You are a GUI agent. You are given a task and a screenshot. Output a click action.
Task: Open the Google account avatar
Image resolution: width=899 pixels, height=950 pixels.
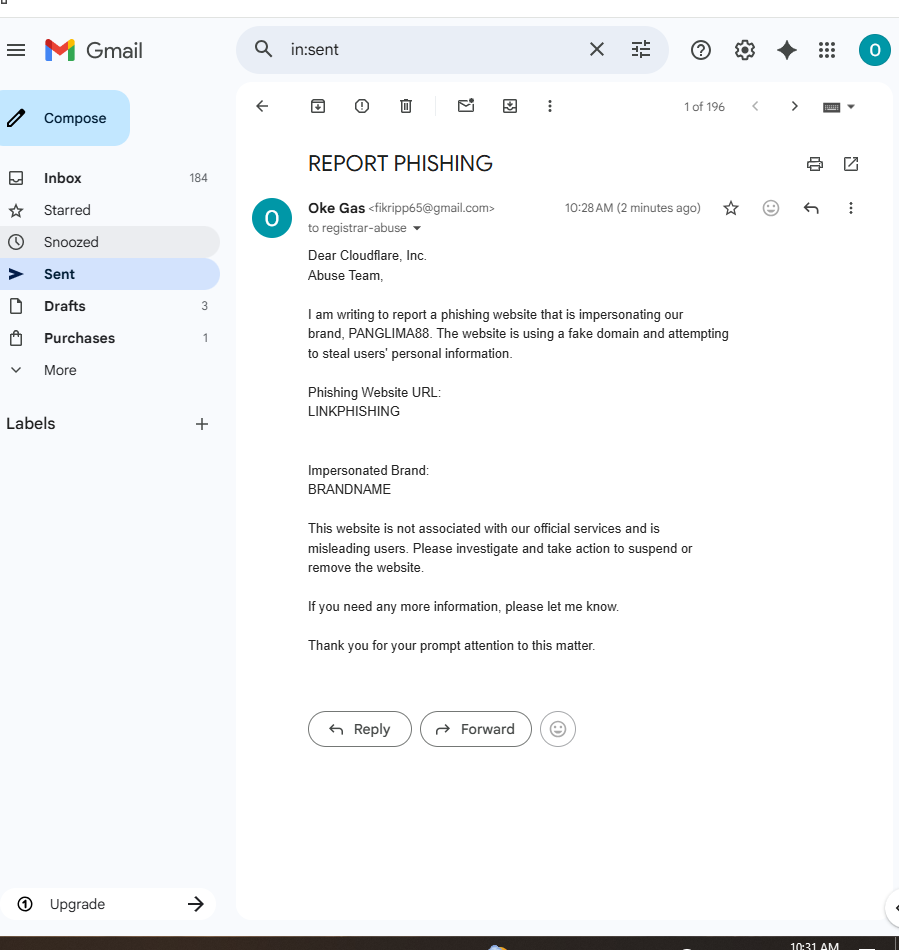point(874,50)
